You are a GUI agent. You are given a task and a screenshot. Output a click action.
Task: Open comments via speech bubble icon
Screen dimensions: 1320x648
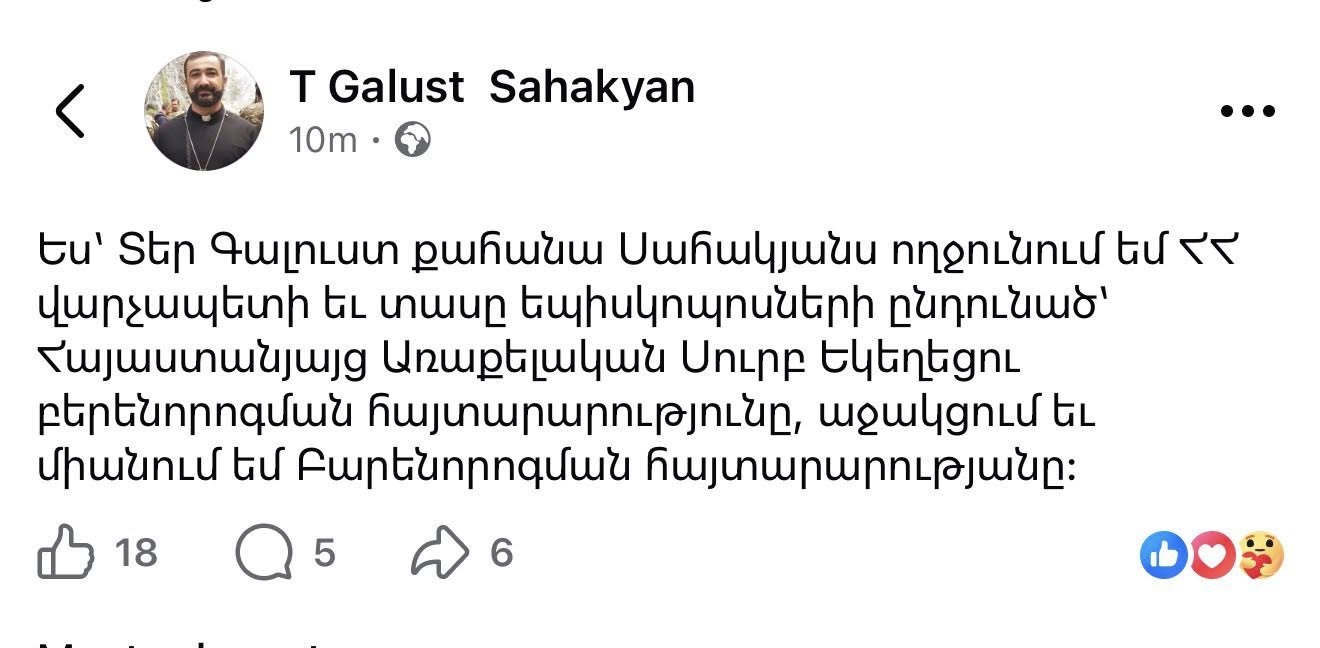point(262,553)
